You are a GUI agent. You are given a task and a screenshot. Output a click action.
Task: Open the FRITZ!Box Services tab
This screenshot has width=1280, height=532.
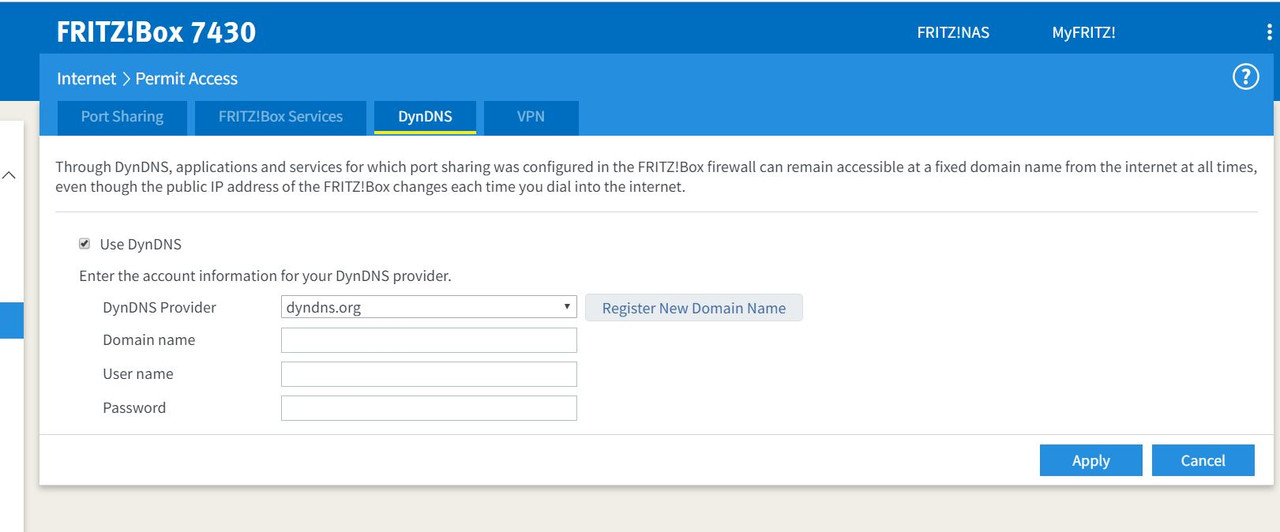(x=281, y=116)
